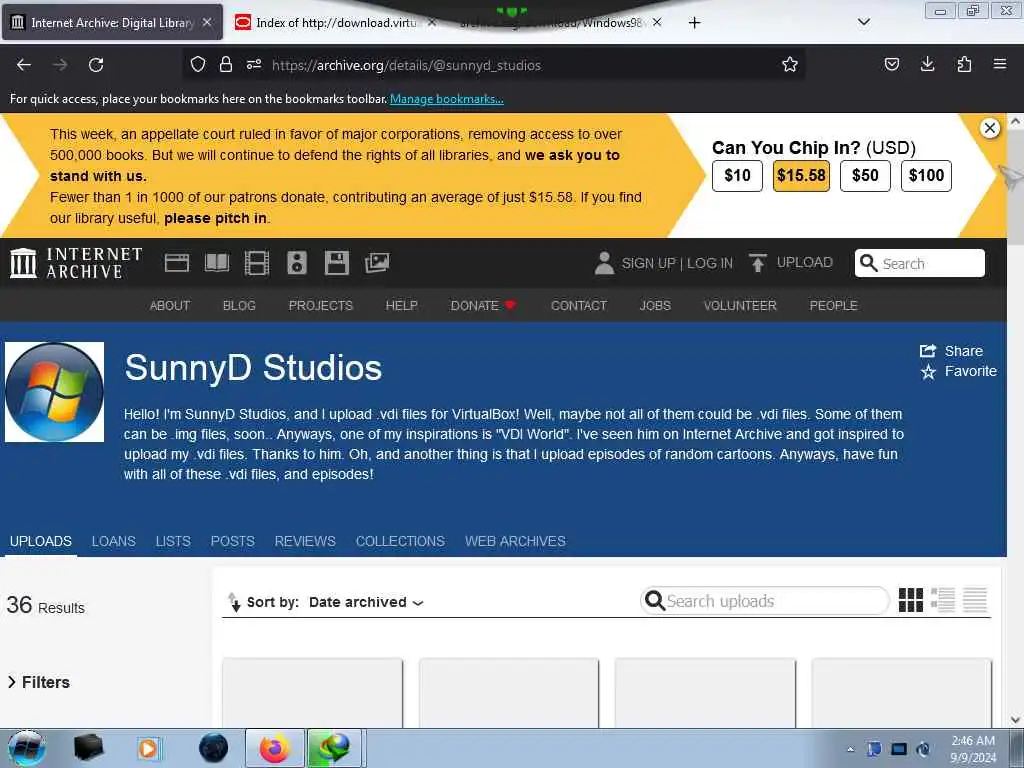Go back using the browser back arrow

pyautogui.click(x=24, y=65)
